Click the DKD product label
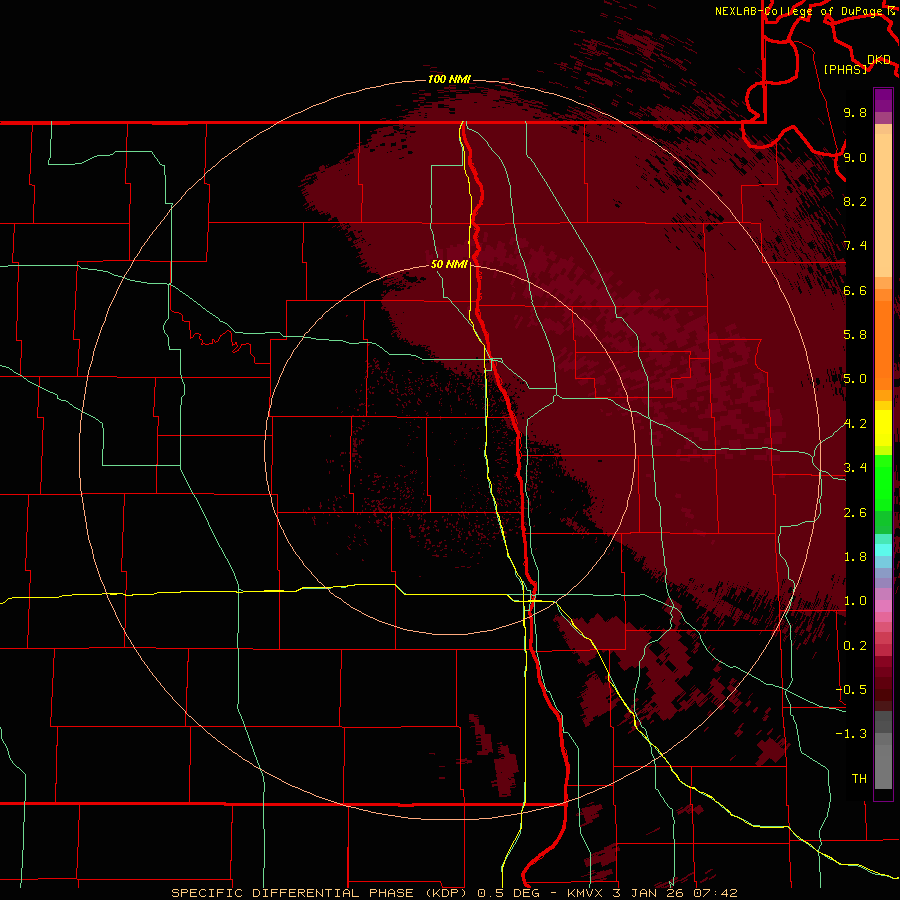The width and height of the screenshot is (900, 900). tap(879, 60)
